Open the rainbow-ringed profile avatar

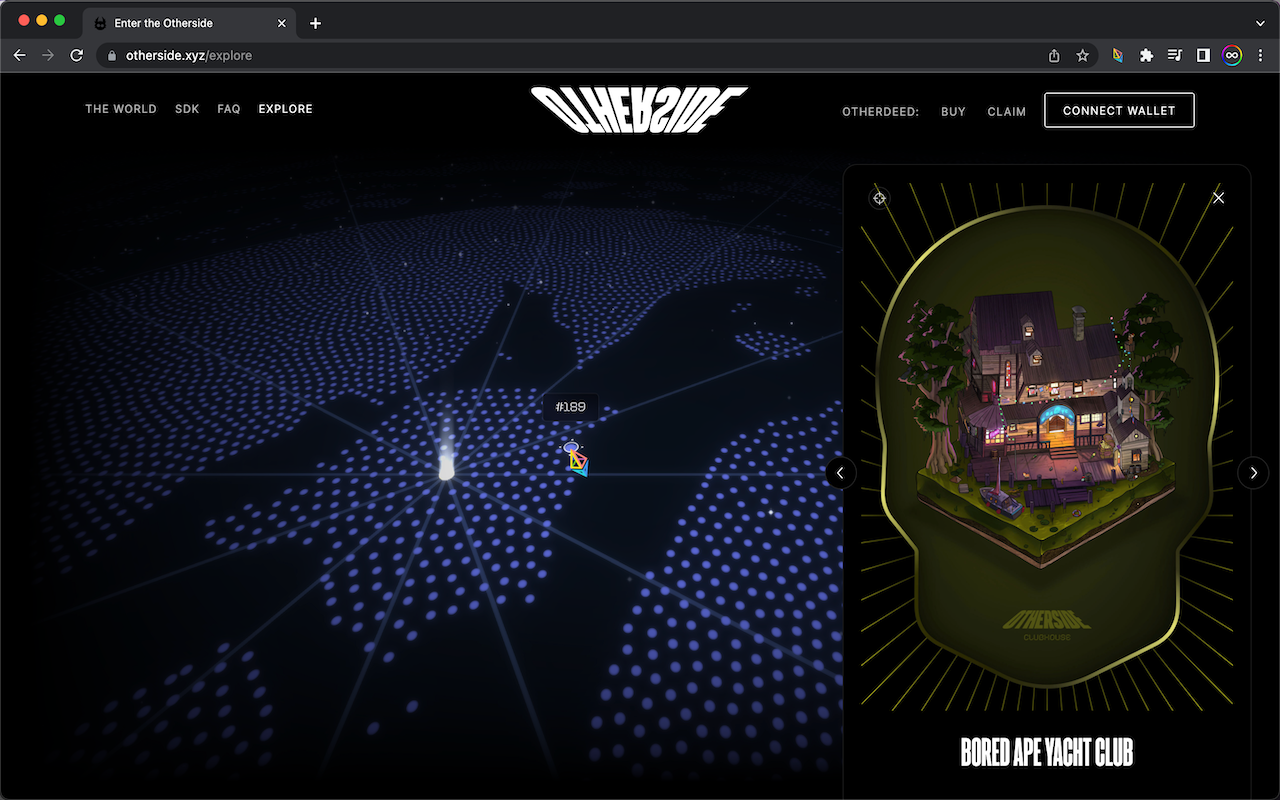(1232, 56)
